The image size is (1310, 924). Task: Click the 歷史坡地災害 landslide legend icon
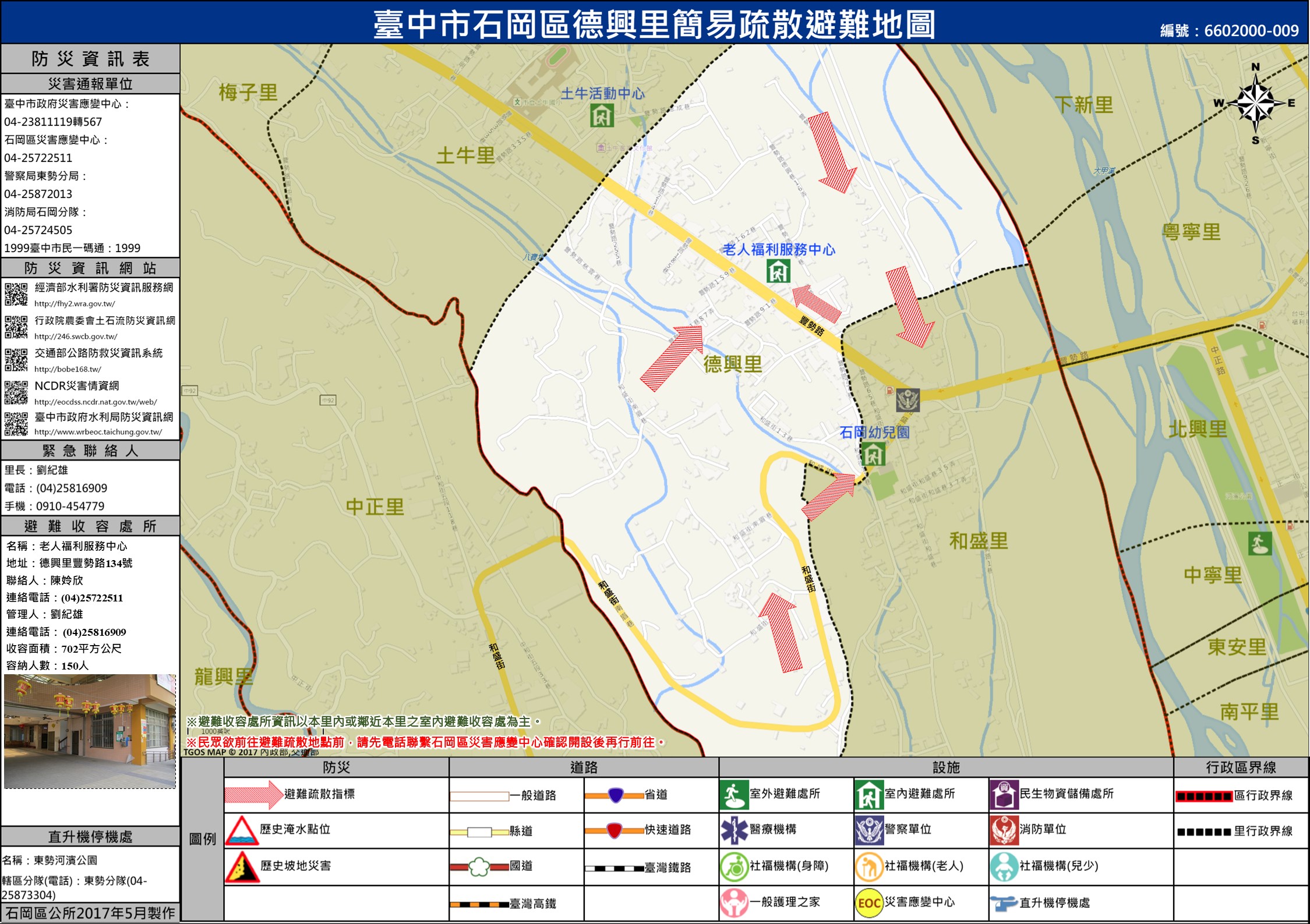pyautogui.click(x=242, y=867)
